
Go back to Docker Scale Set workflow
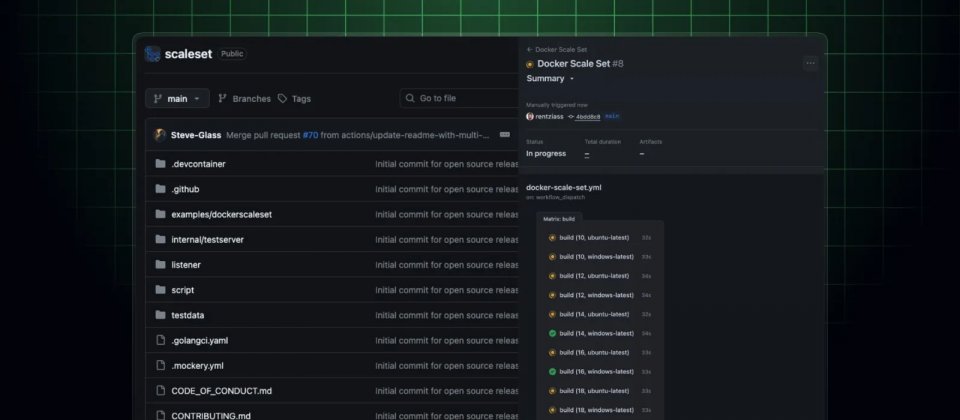coord(561,49)
